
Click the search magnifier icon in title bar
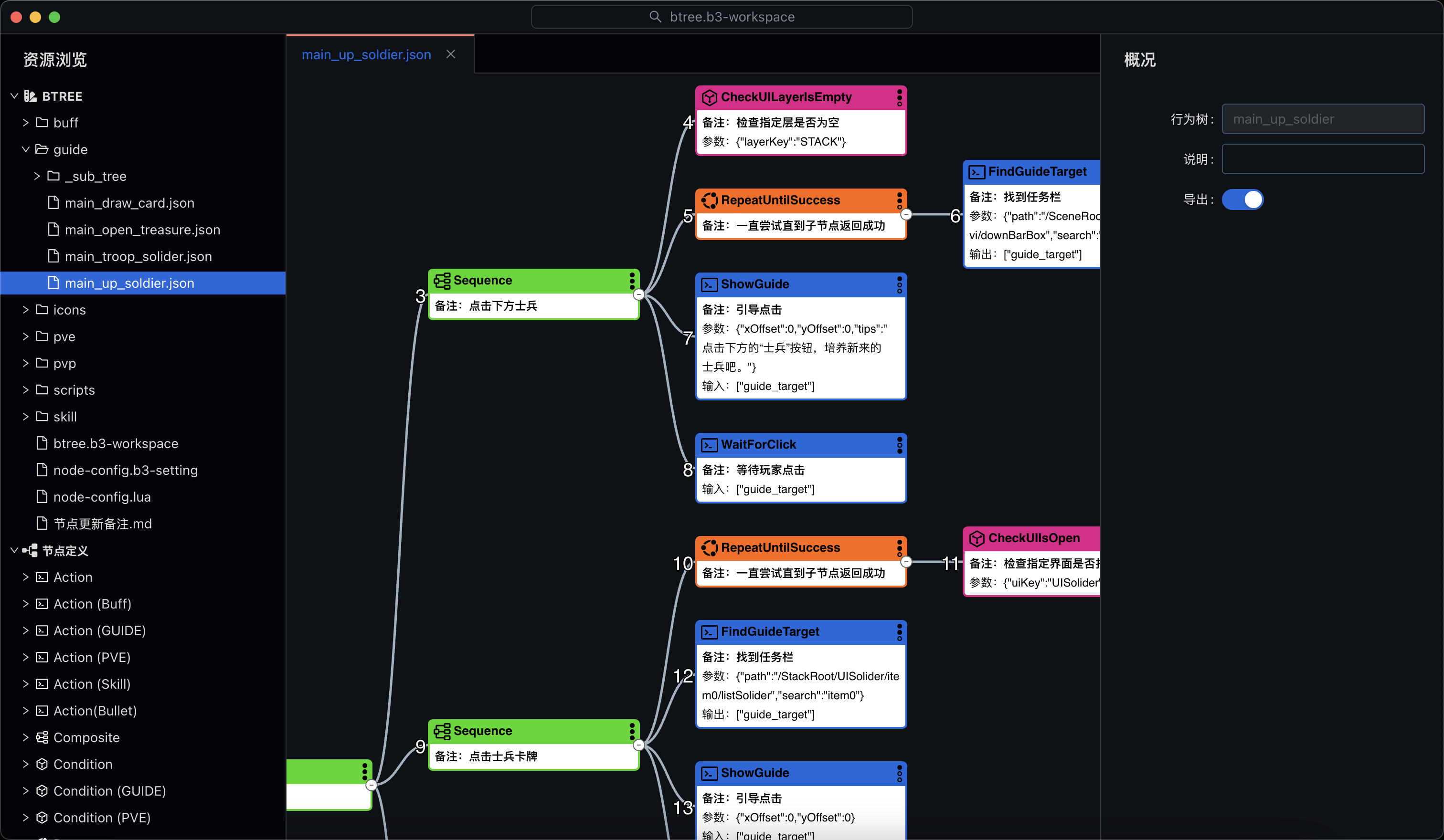tap(655, 17)
